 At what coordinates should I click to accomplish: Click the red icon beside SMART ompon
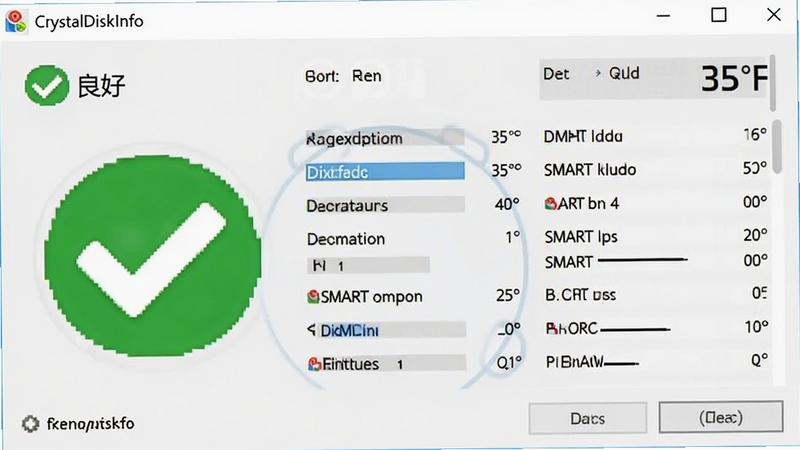[313, 296]
